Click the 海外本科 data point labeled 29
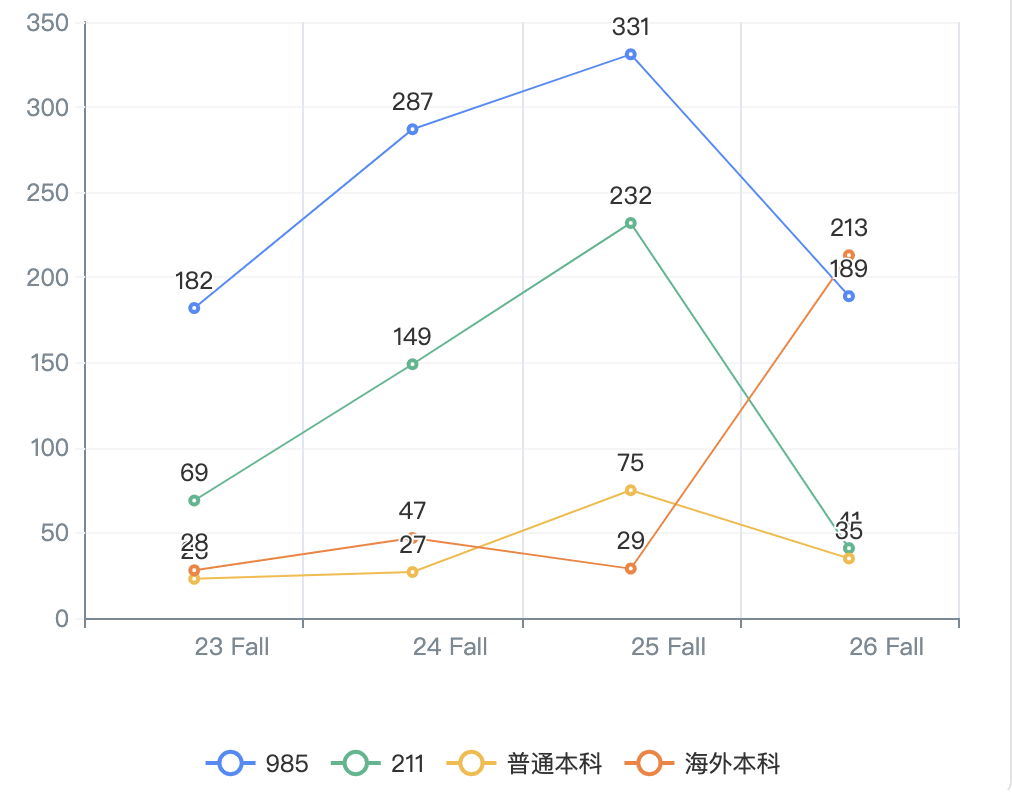The width and height of the screenshot is (1012, 794). [x=631, y=569]
